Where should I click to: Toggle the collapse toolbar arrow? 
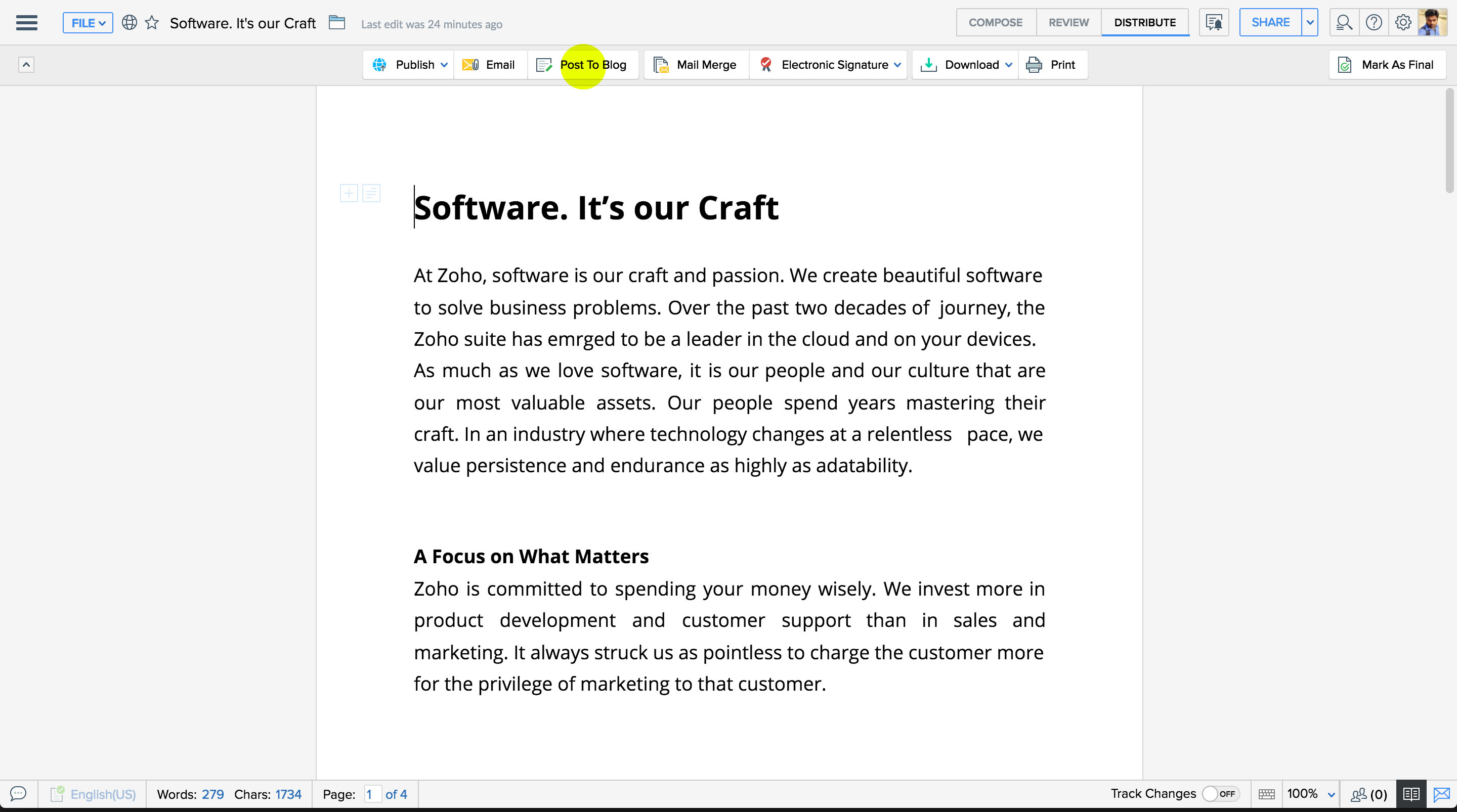(x=27, y=64)
